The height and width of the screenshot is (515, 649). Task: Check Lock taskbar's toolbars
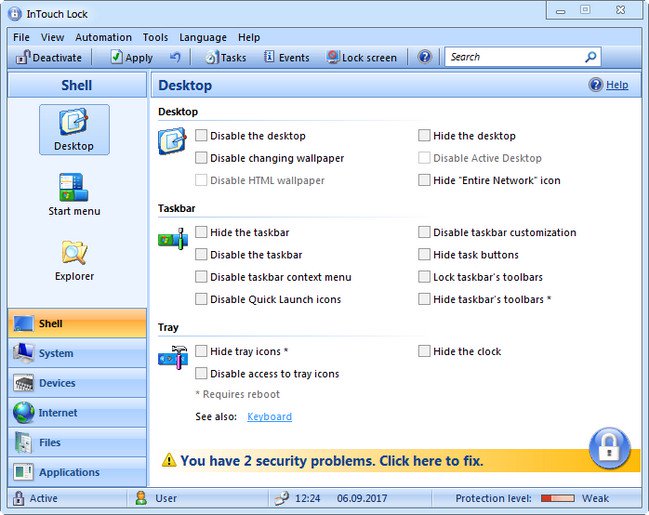click(x=424, y=277)
